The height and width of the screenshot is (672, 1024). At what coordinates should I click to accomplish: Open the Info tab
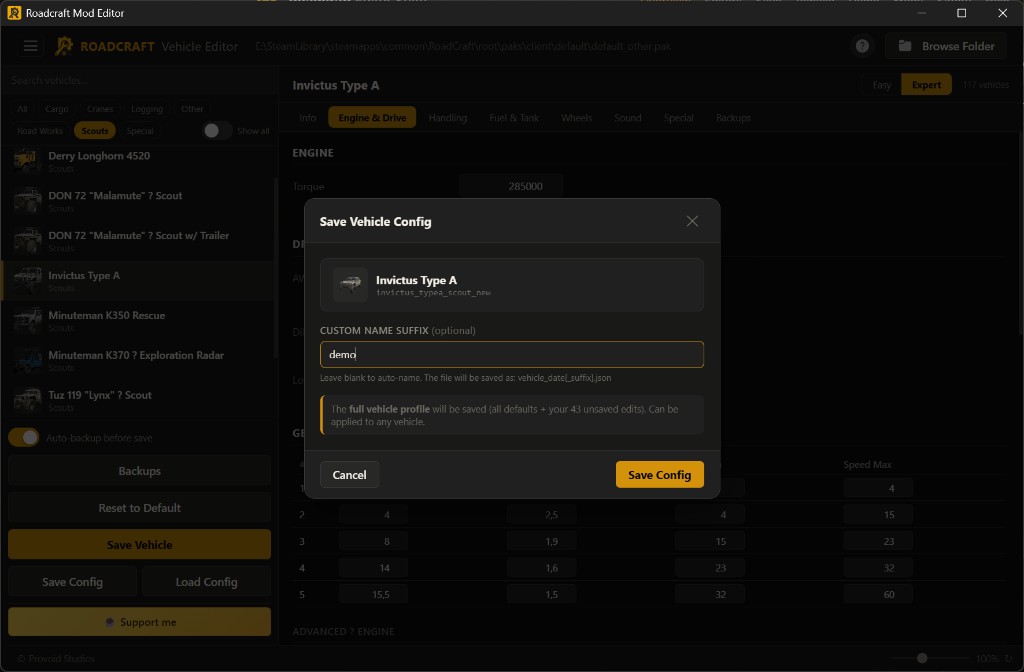pyautogui.click(x=308, y=118)
